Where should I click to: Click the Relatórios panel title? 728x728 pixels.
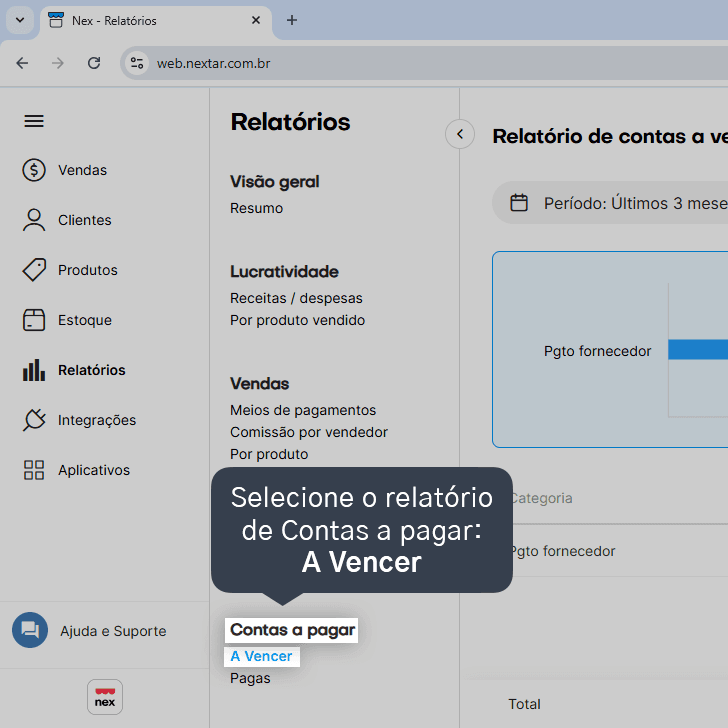[291, 122]
